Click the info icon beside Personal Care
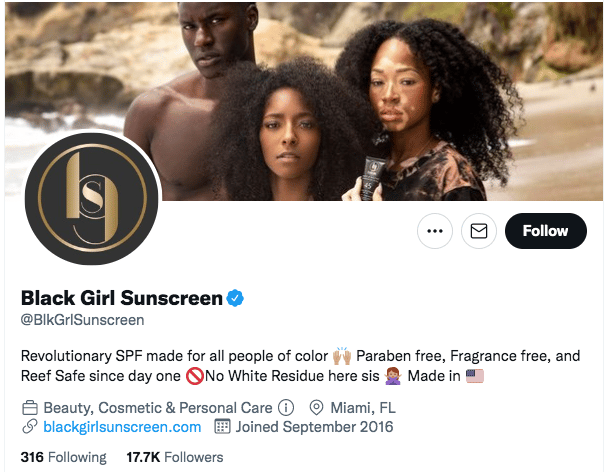This screenshot has height=472, width=609. 286,408
